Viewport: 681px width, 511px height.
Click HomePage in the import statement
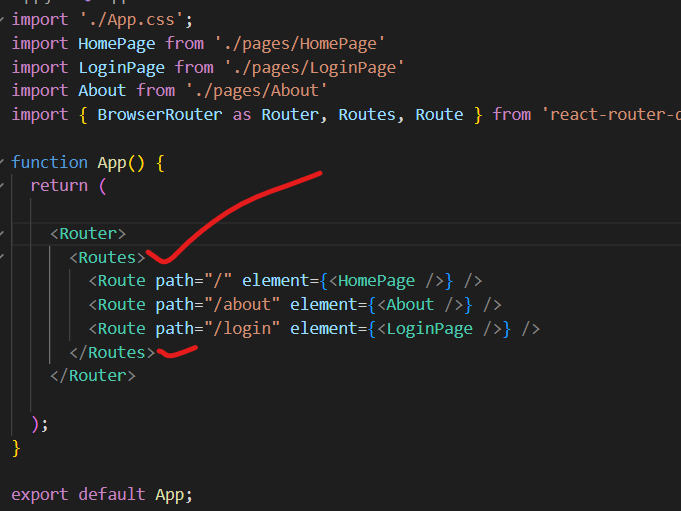(117, 43)
